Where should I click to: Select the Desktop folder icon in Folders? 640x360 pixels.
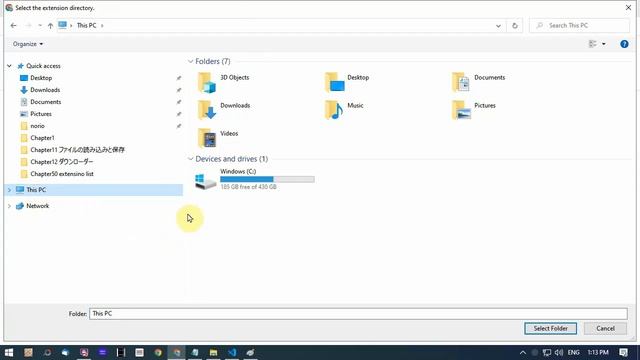click(334, 82)
